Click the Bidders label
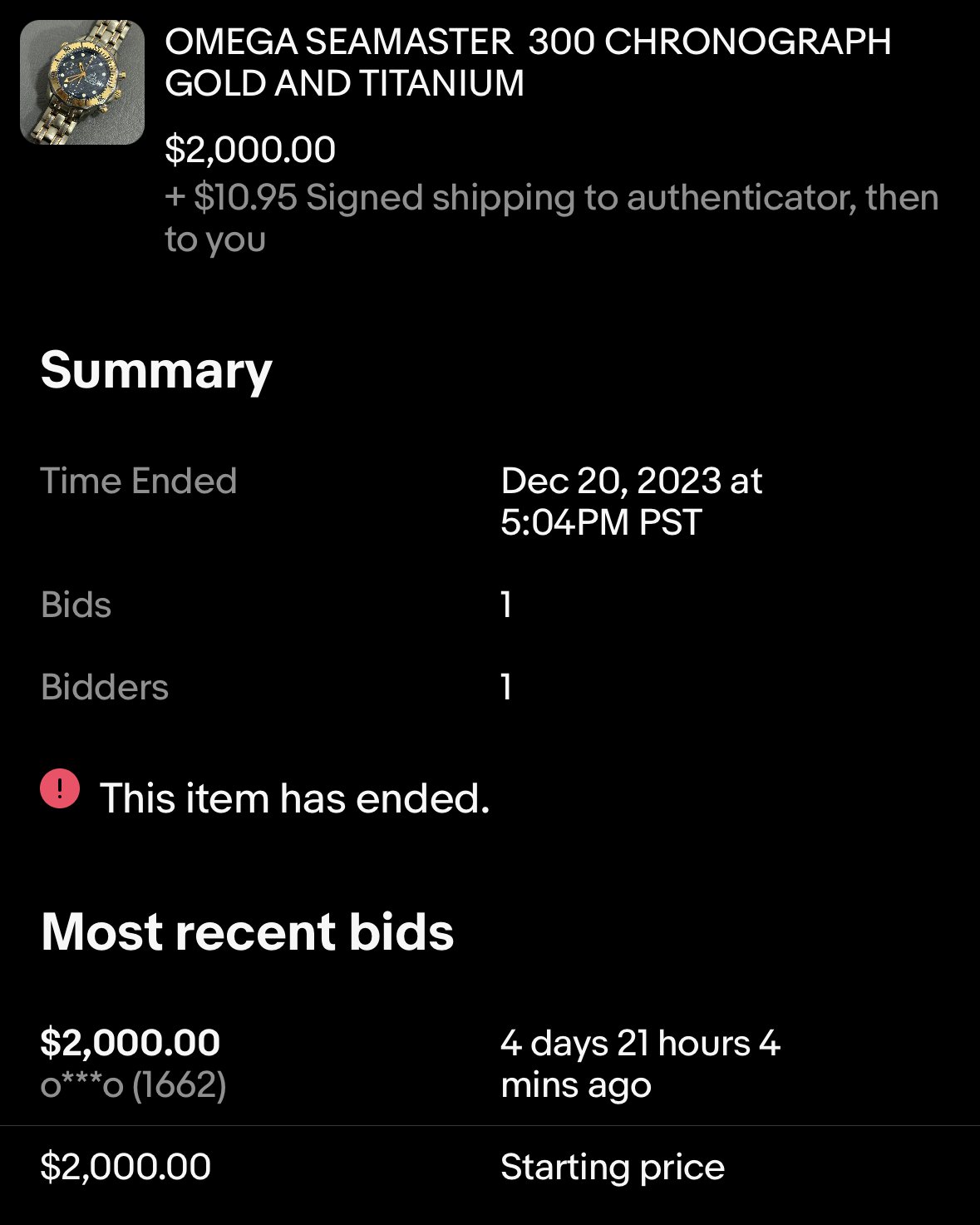The image size is (980, 1225). [x=105, y=687]
